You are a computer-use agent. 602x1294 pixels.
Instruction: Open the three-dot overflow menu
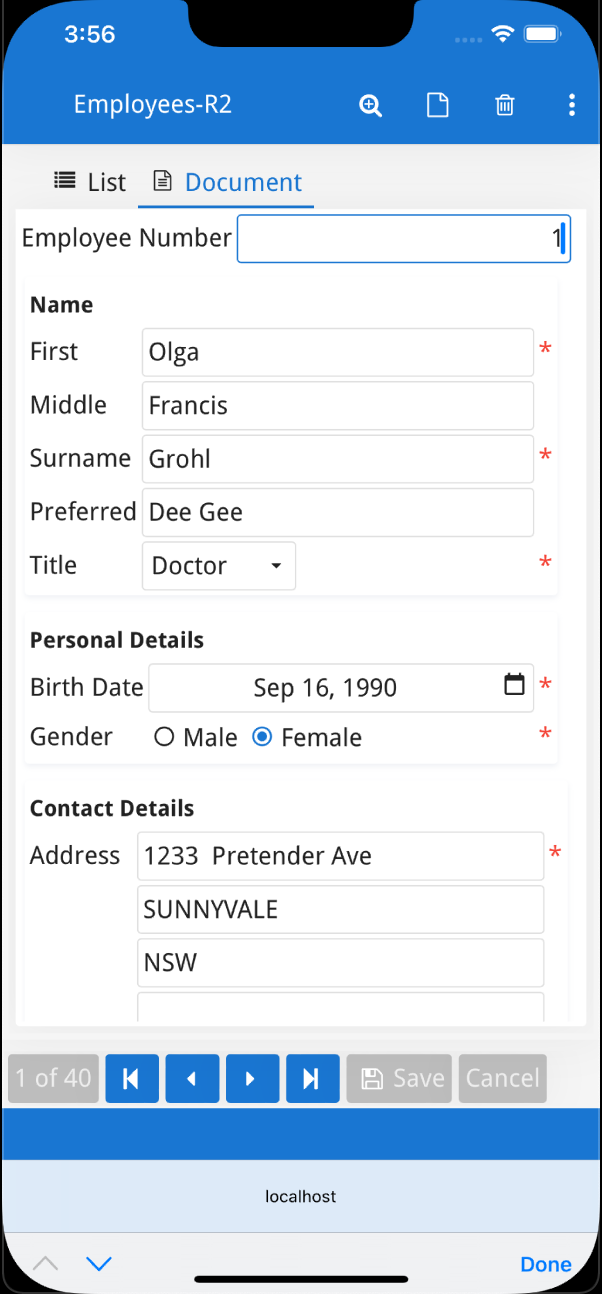[571, 104]
